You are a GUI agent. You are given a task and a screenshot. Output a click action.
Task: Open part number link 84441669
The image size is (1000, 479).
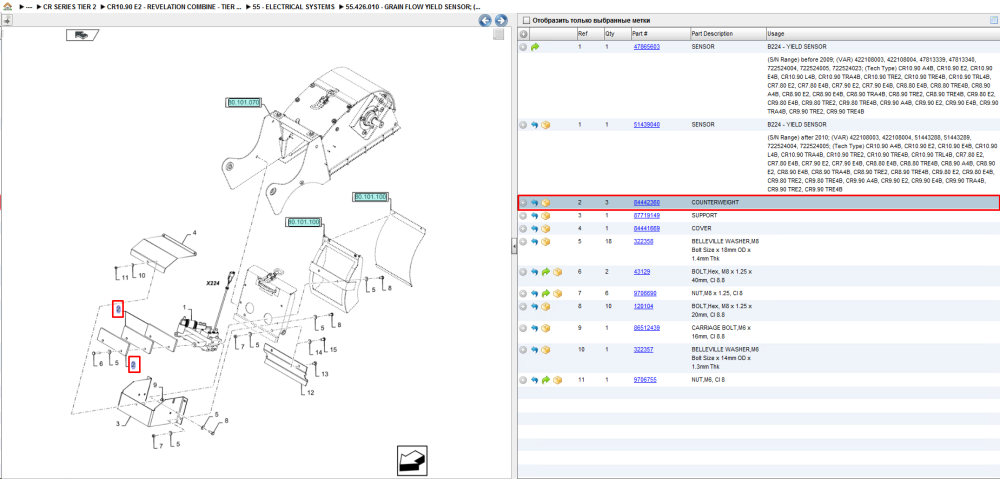click(x=646, y=228)
